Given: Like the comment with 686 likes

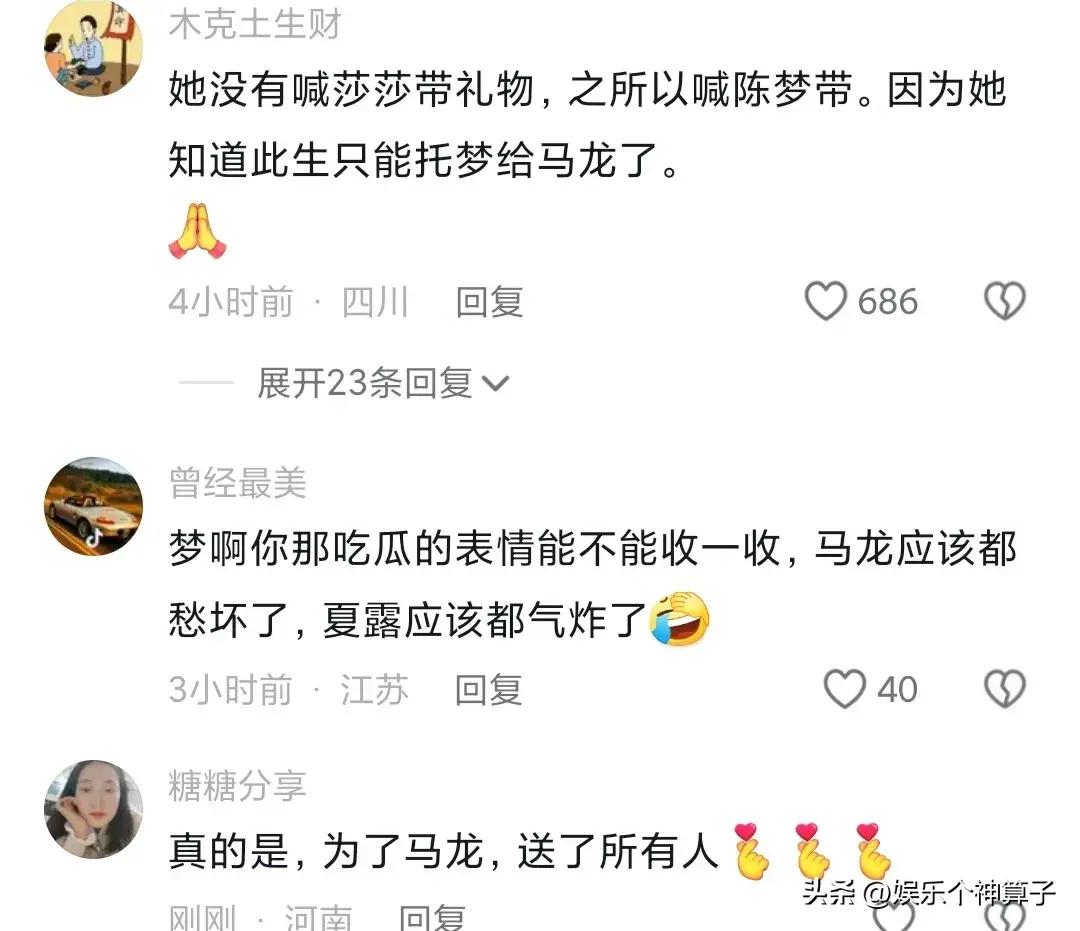Looking at the screenshot, I should [825, 301].
